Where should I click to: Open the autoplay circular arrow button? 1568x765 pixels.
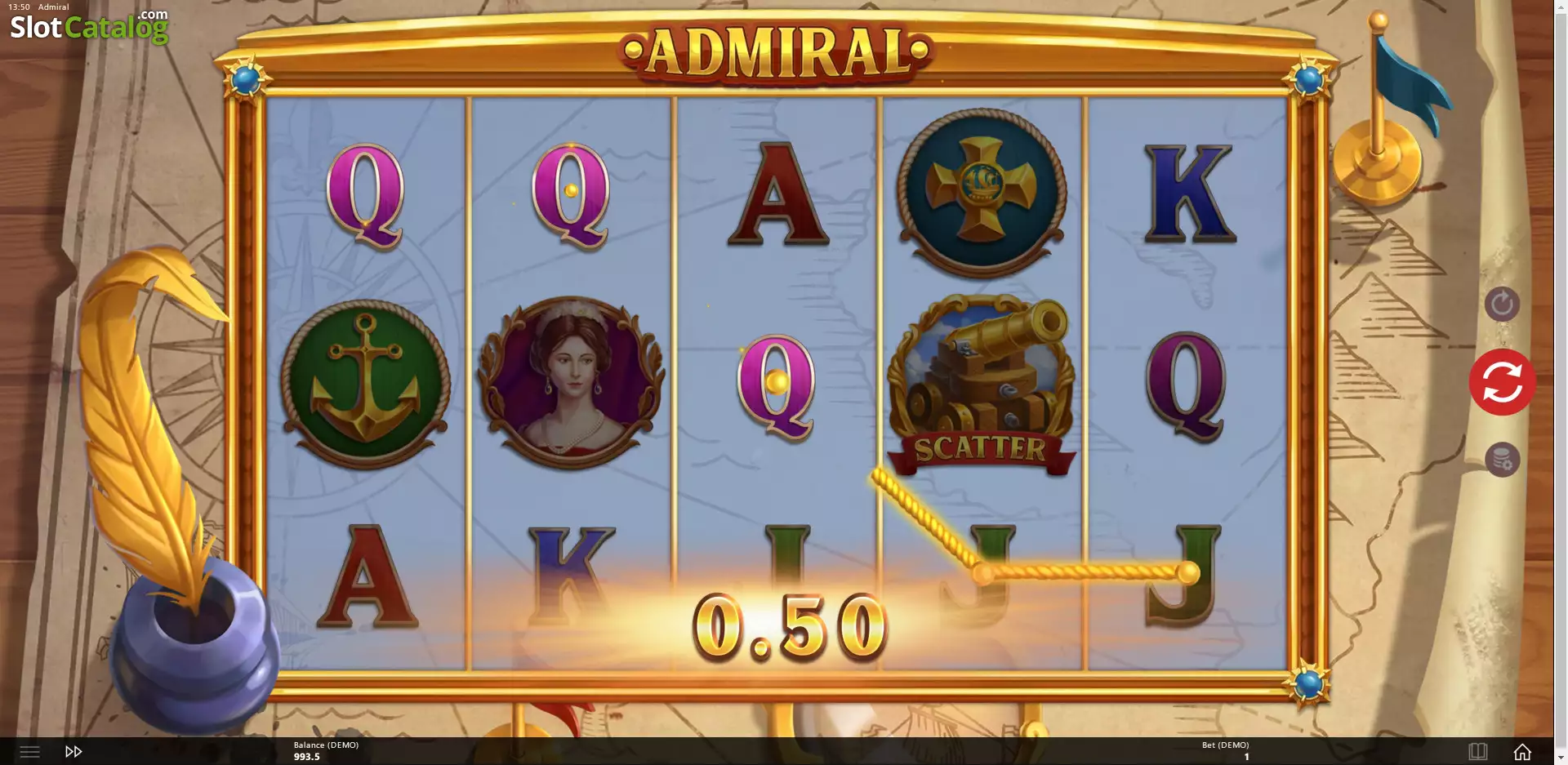coord(1502,305)
